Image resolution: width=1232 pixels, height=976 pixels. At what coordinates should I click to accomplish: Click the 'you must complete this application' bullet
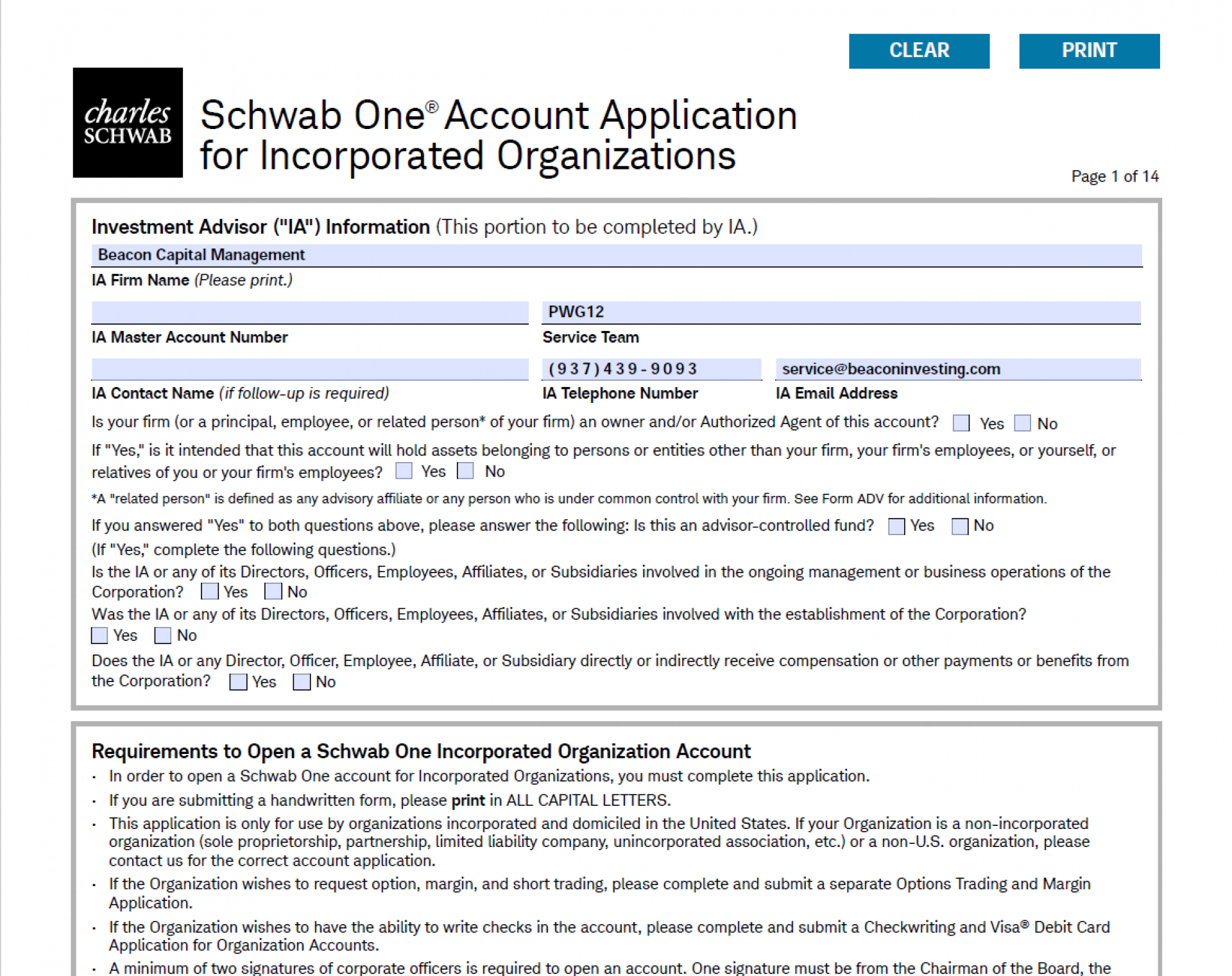coord(489,776)
